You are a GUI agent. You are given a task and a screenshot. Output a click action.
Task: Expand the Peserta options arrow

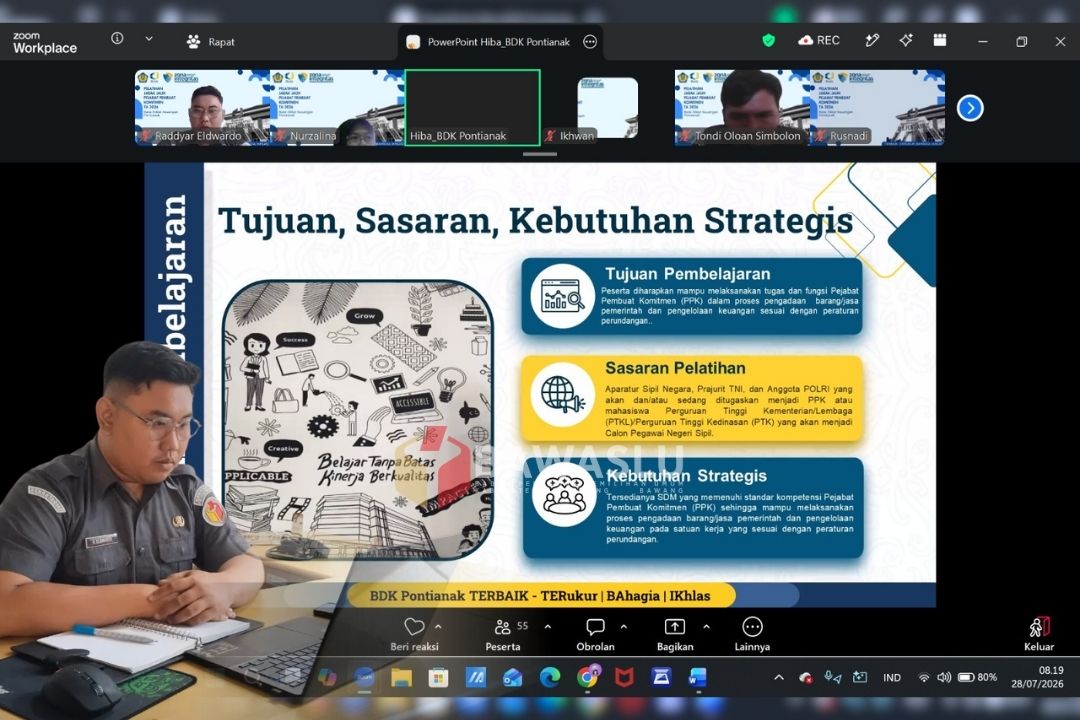(548, 626)
